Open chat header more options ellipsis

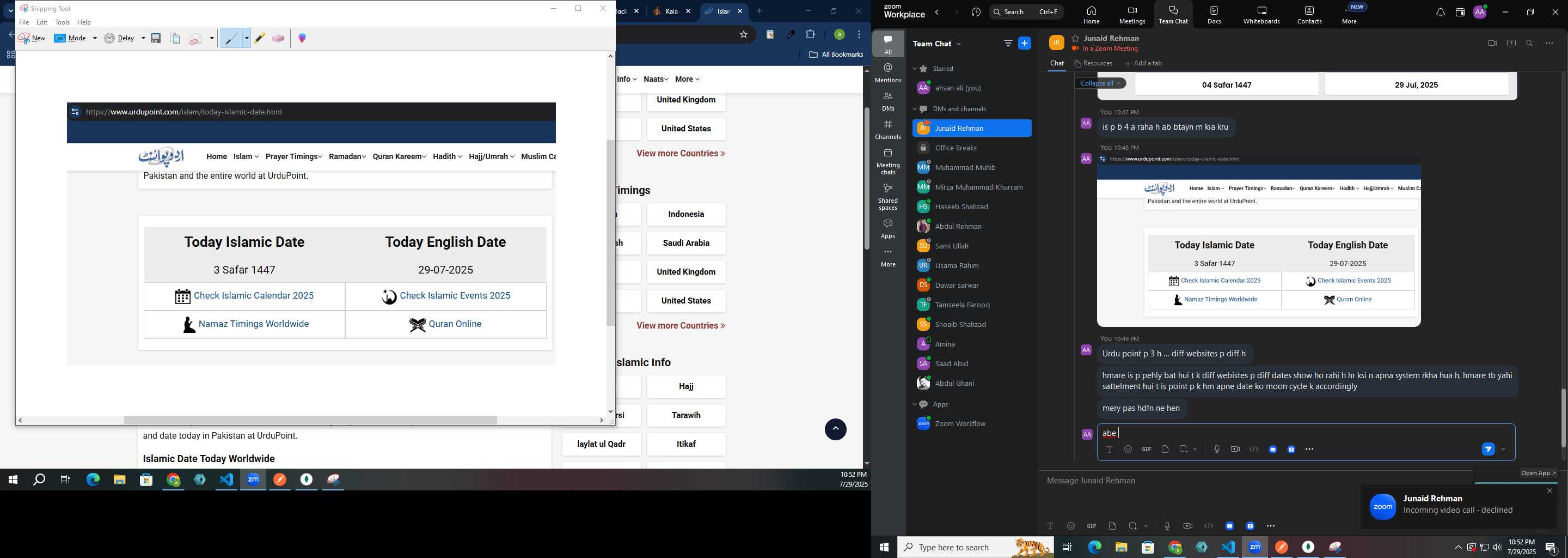click(x=1549, y=43)
